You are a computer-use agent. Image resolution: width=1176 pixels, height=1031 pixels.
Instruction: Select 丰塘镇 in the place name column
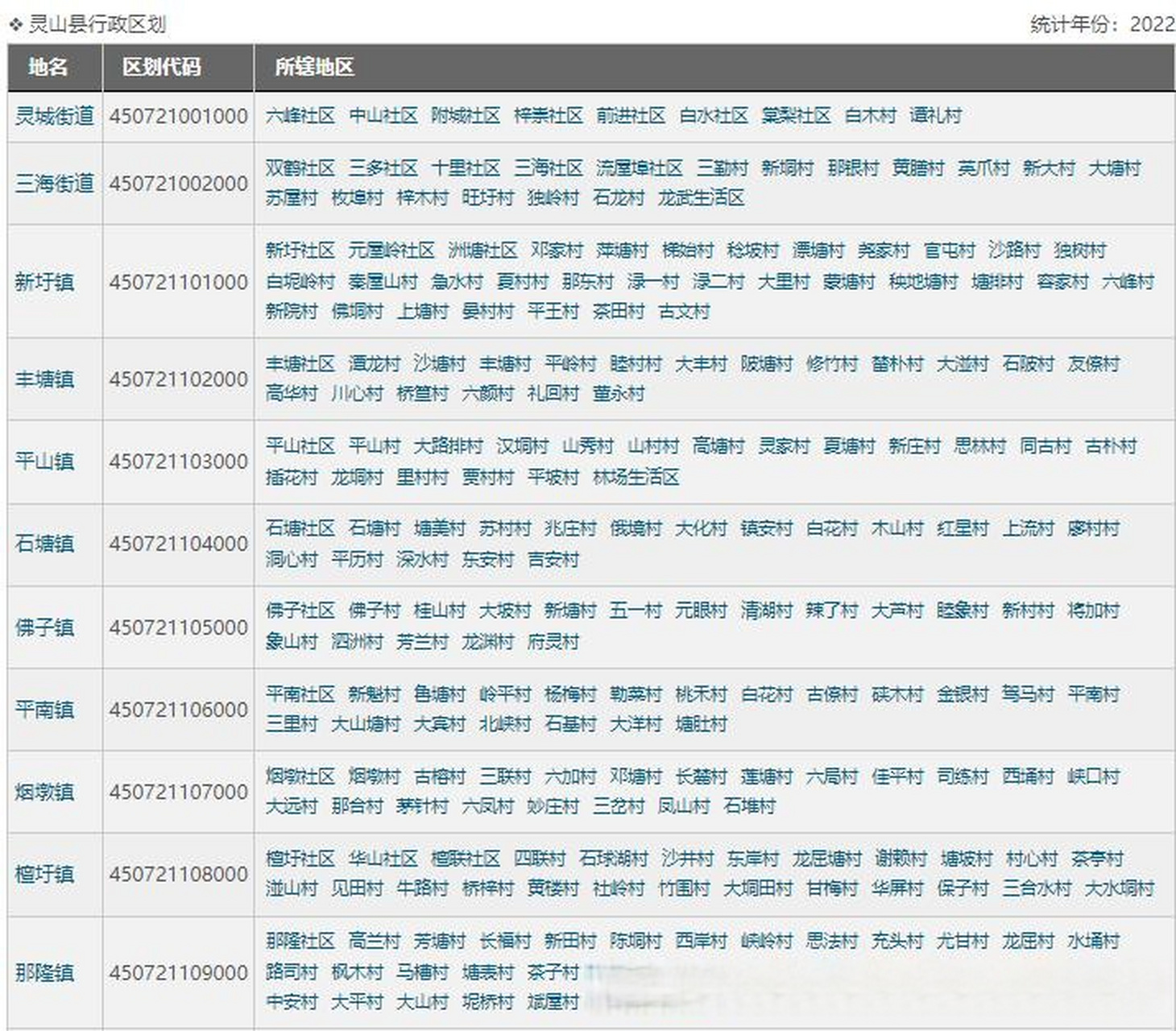point(44,379)
